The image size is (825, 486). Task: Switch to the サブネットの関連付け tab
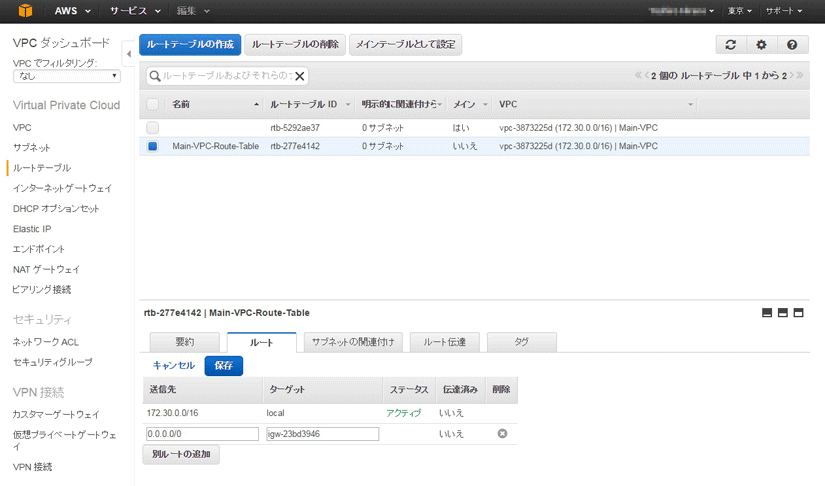pyautogui.click(x=353, y=342)
